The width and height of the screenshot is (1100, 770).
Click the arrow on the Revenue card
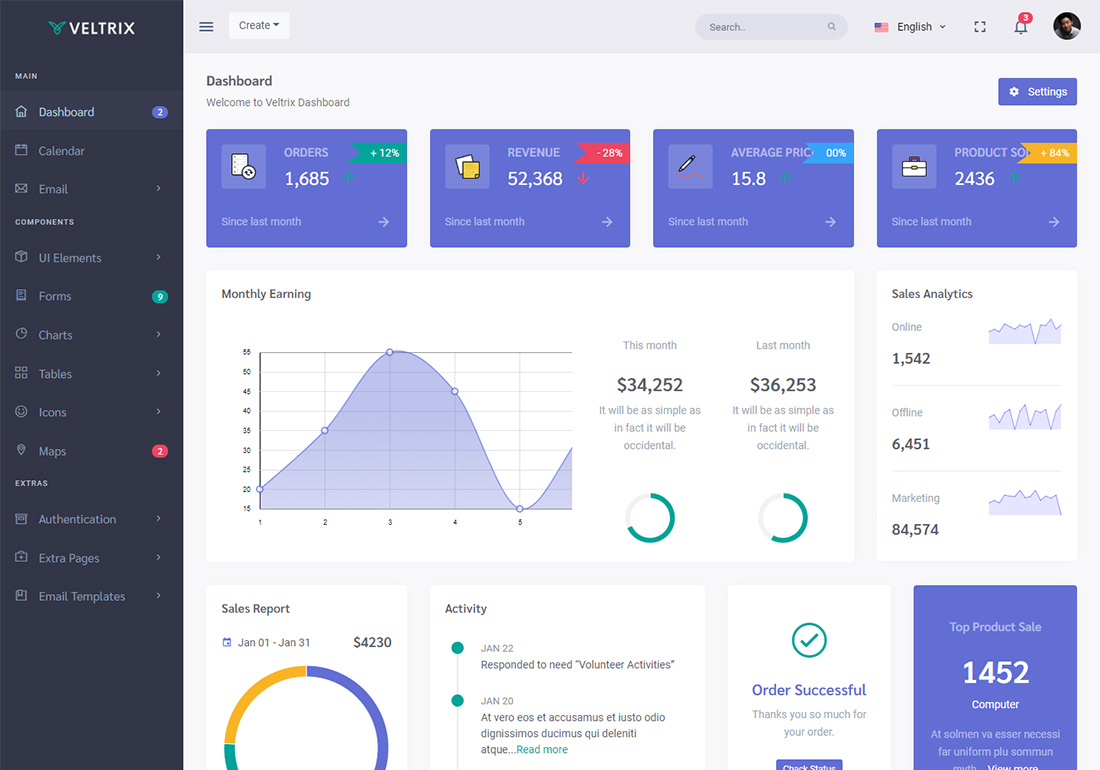pyautogui.click(x=607, y=222)
